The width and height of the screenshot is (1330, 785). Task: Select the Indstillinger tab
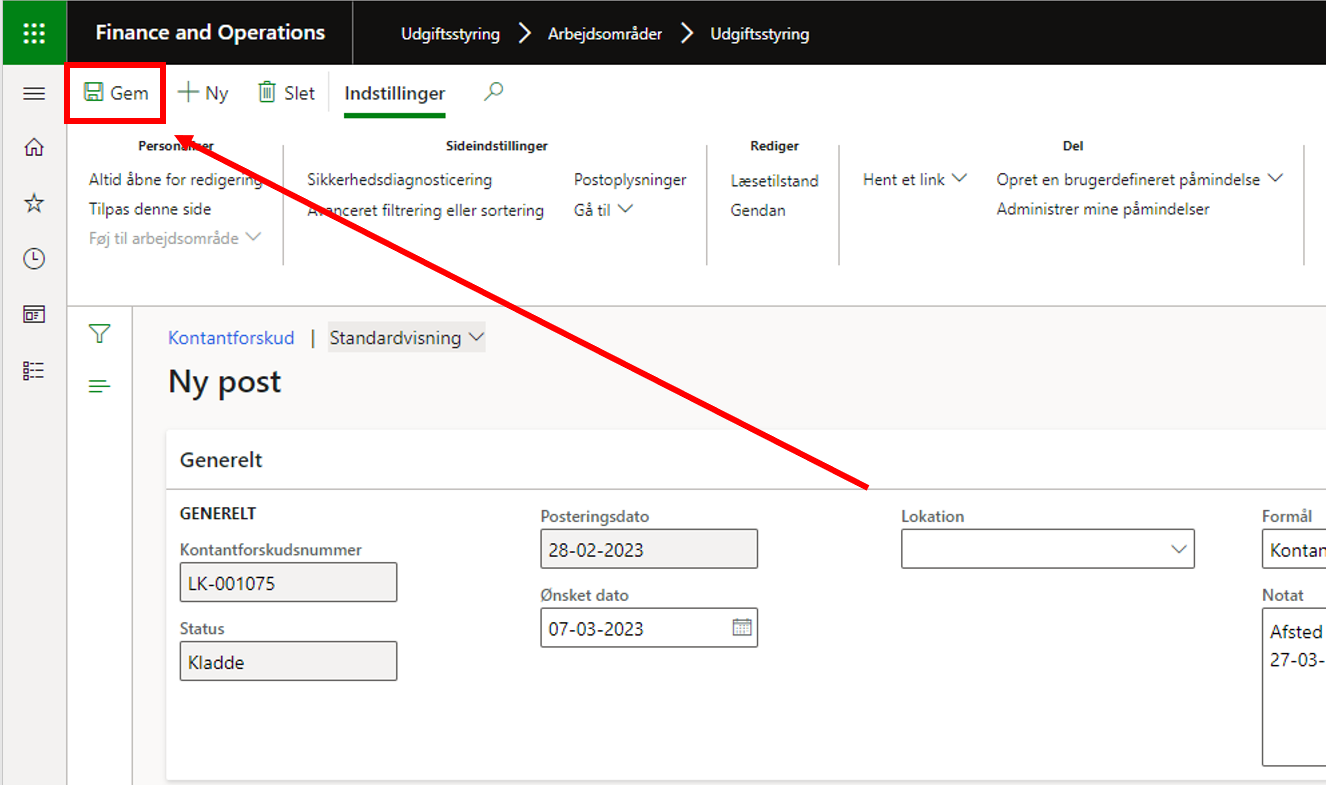point(395,93)
